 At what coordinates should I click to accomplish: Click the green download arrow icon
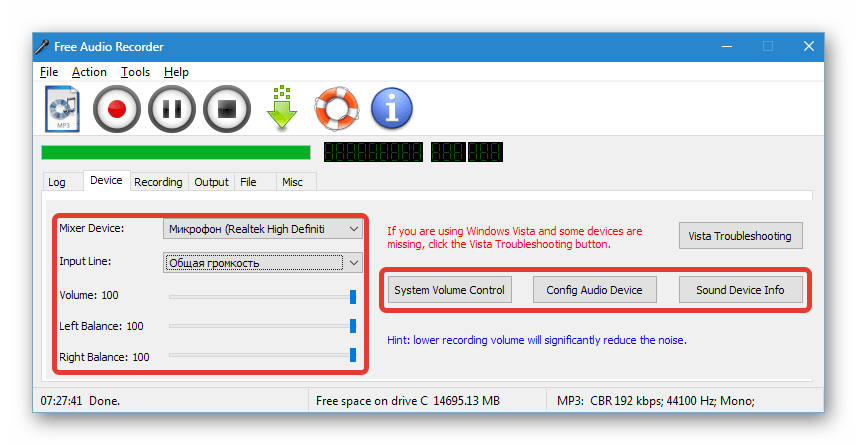[x=282, y=108]
